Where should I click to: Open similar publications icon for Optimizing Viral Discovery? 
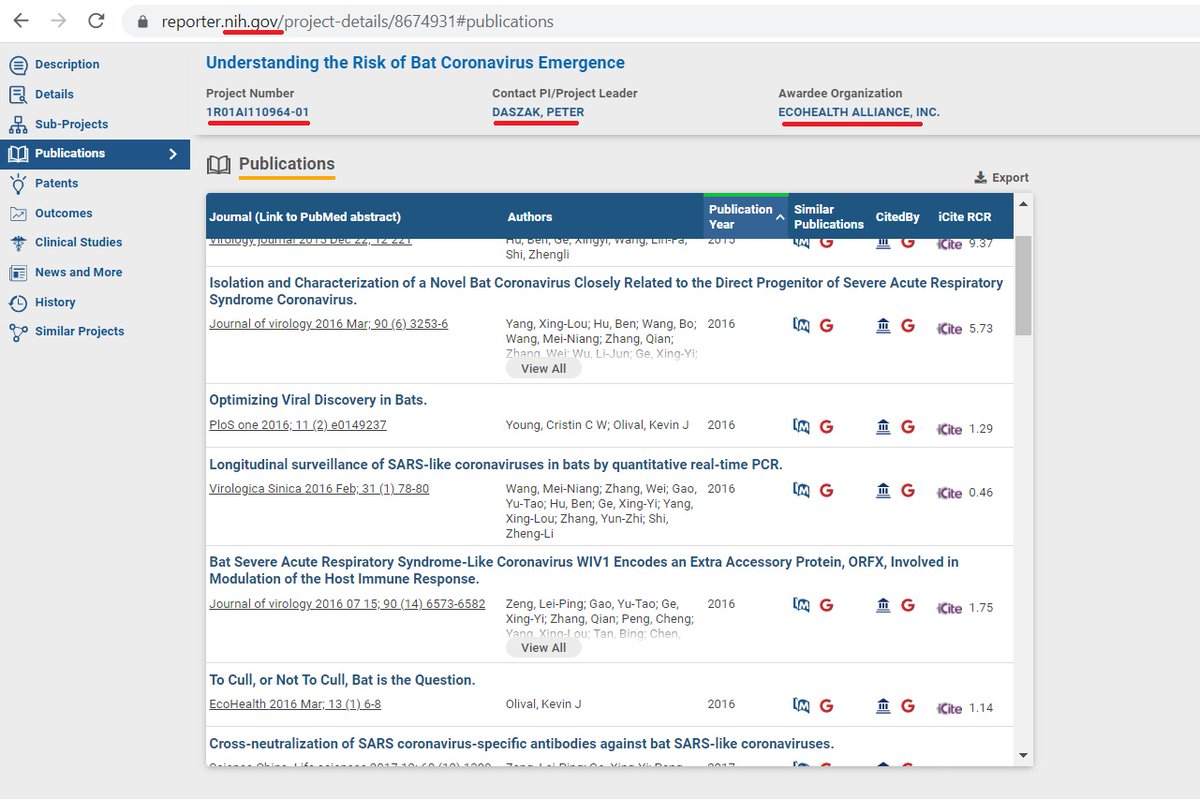pyautogui.click(x=801, y=427)
